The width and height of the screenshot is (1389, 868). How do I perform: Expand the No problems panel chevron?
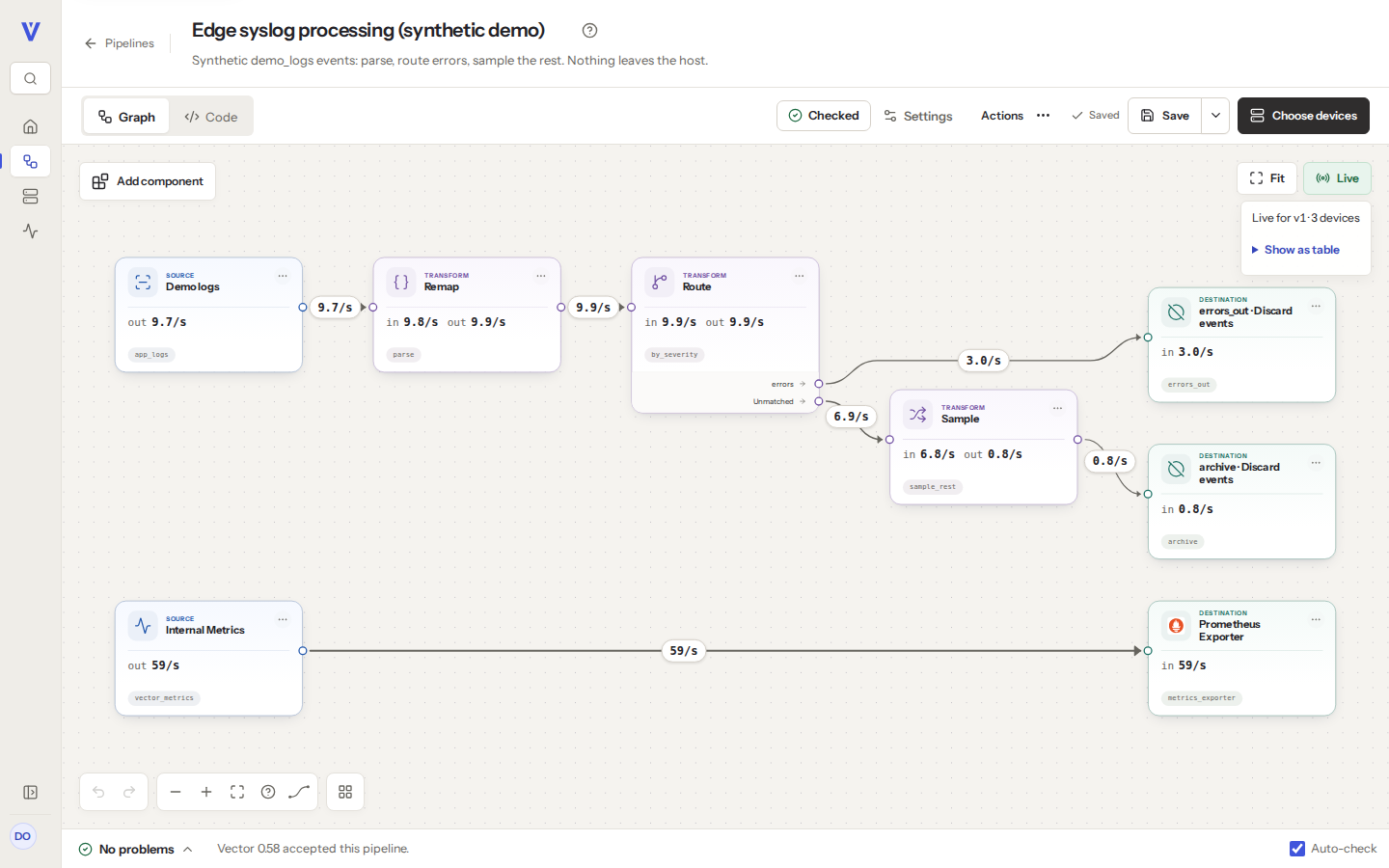(x=188, y=850)
